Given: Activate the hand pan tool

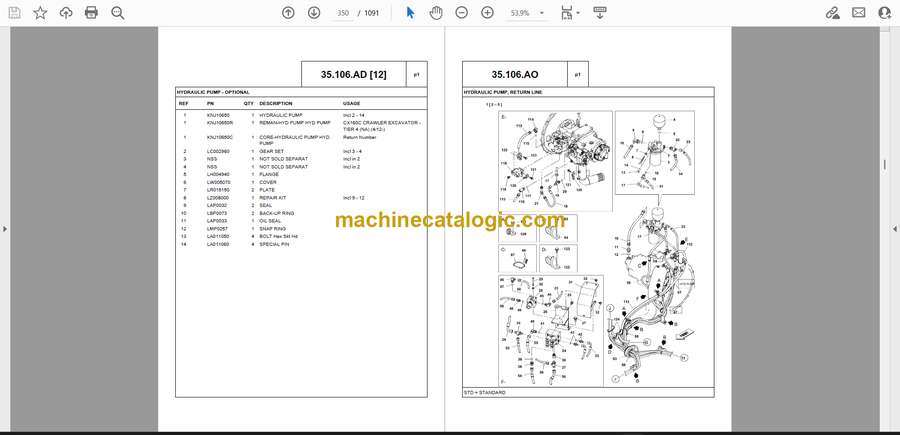Looking at the screenshot, I should (436, 13).
